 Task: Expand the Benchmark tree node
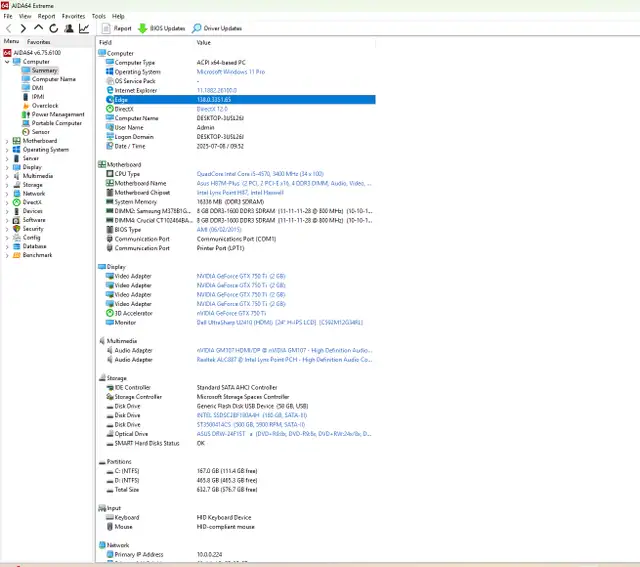pyautogui.click(x=7, y=256)
